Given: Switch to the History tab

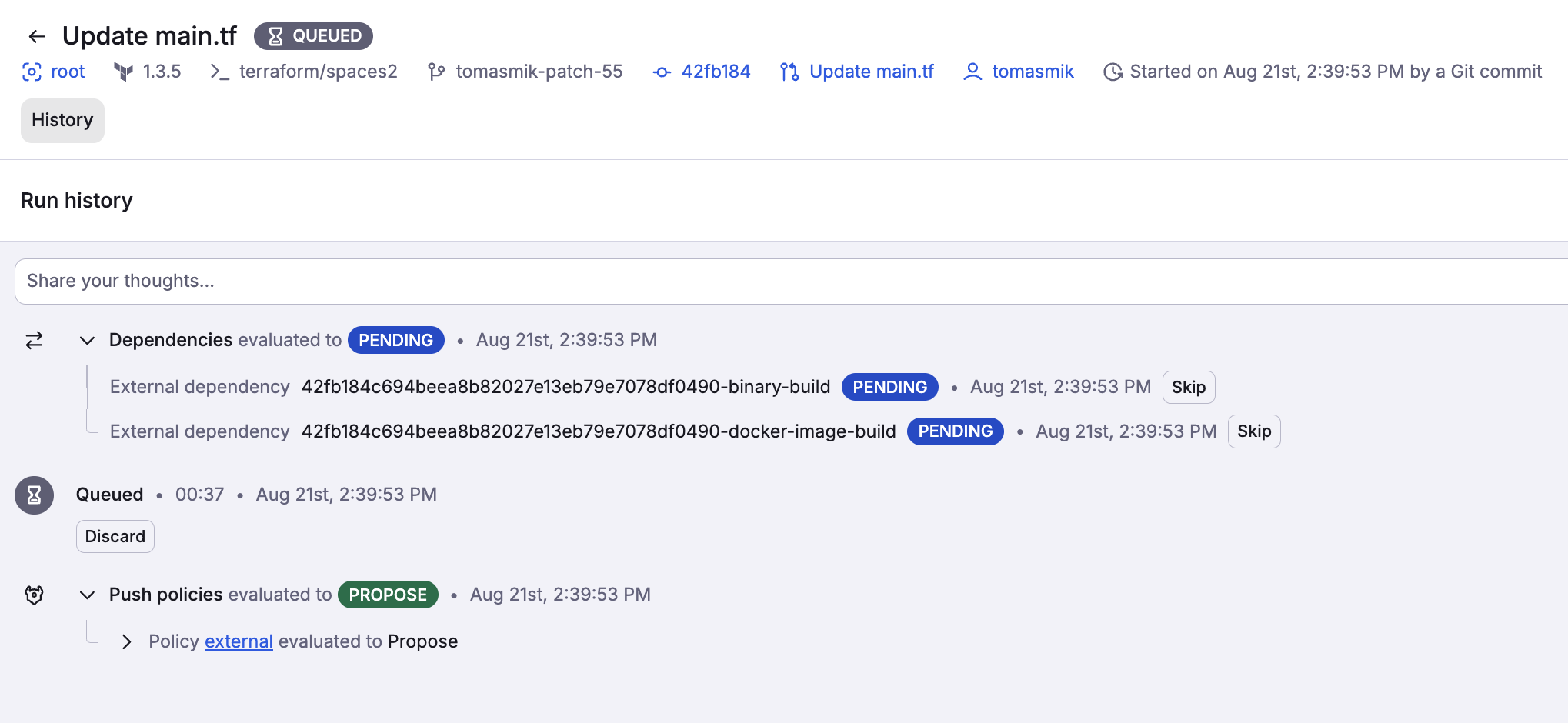Looking at the screenshot, I should [62, 120].
